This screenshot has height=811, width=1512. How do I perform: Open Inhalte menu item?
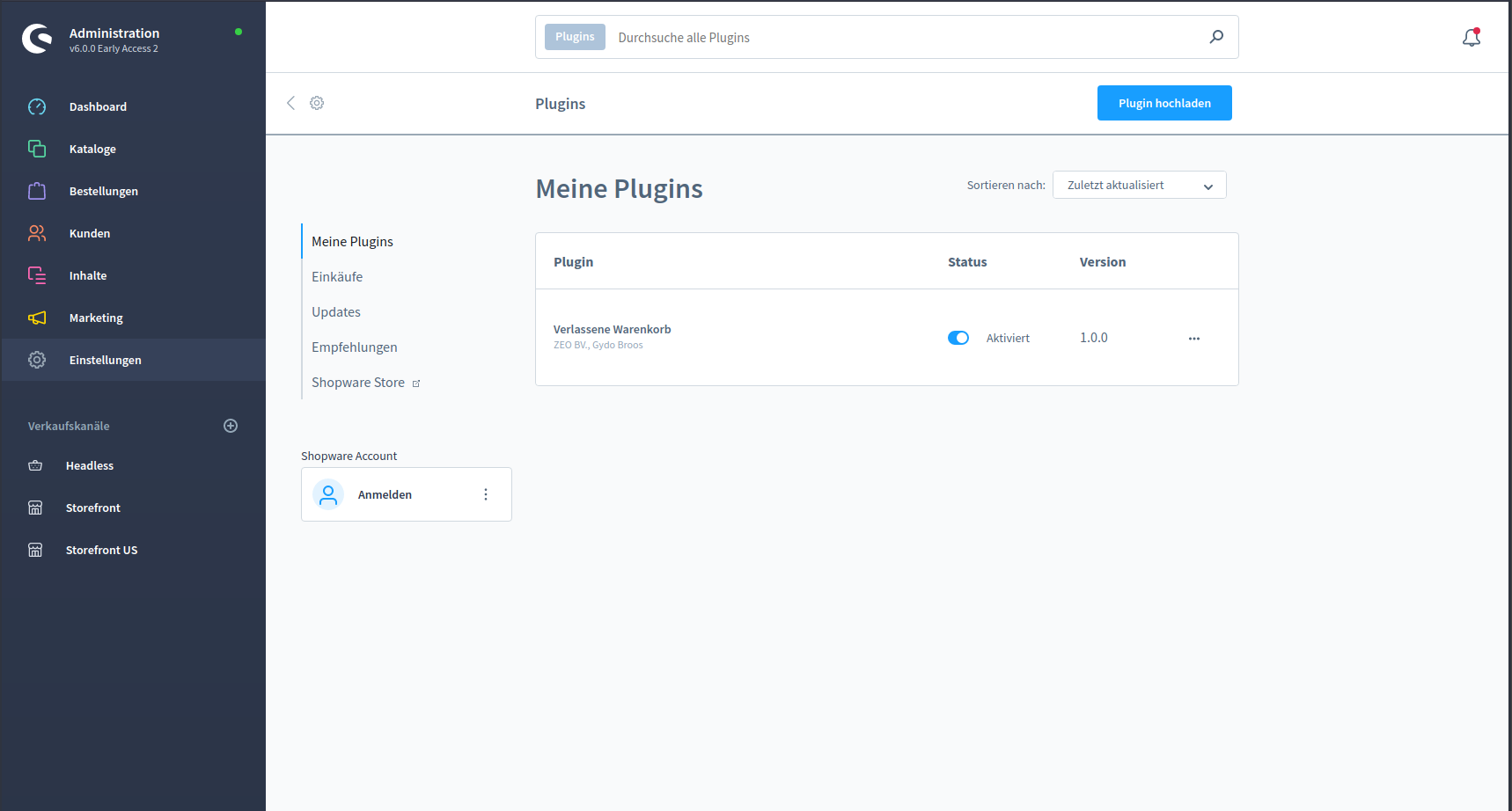tap(134, 275)
